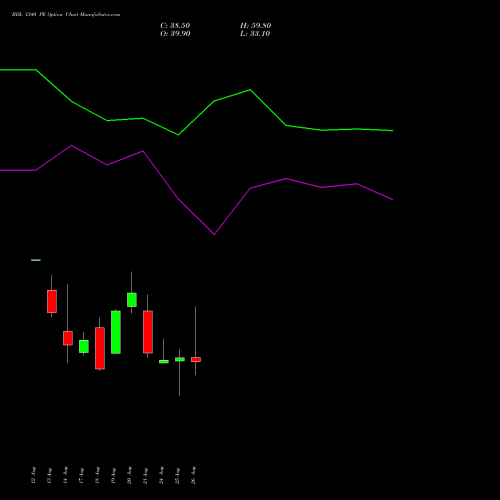
Task: Click the flat green dash marker for 12 Aug
Action: tap(36, 260)
